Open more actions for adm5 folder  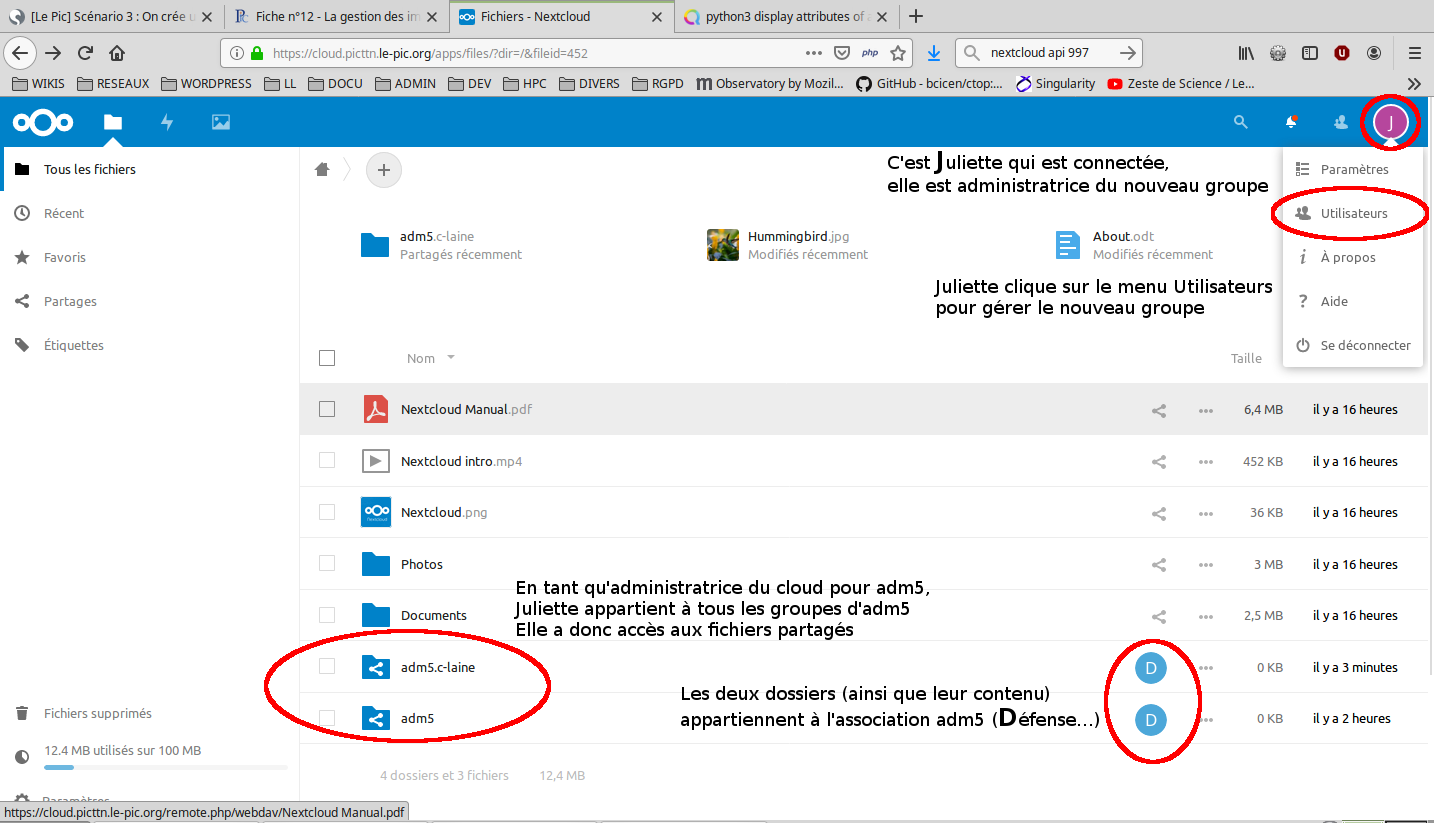pyautogui.click(x=1206, y=719)
